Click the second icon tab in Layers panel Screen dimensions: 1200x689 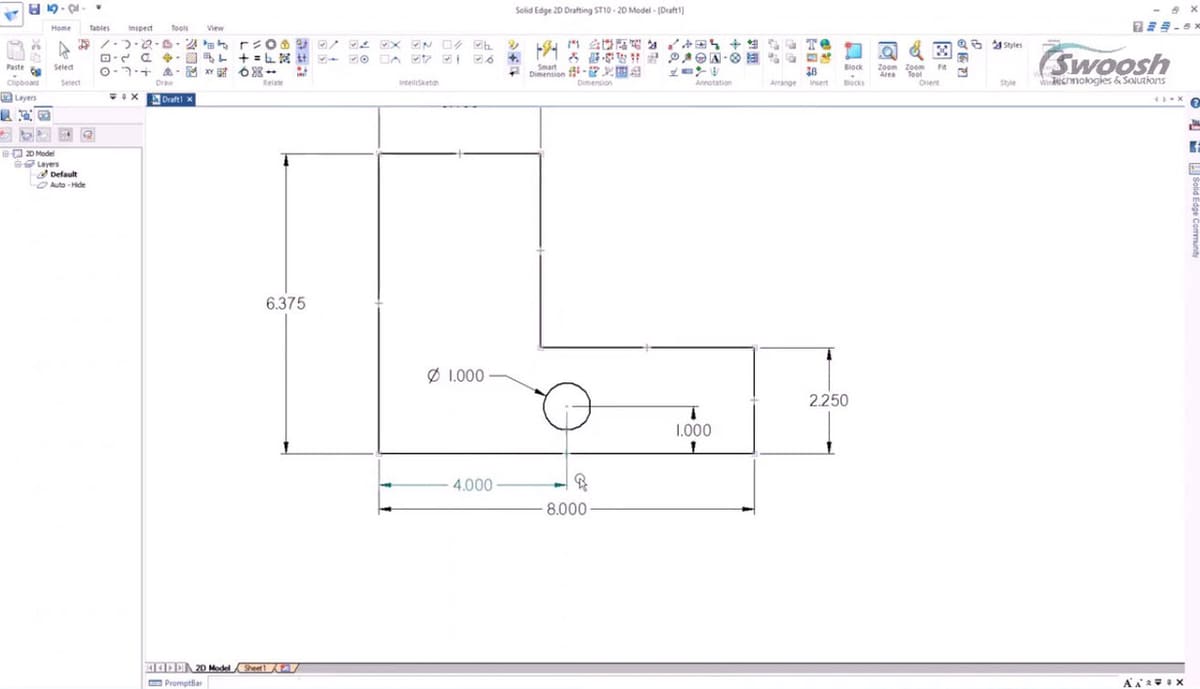(25, 115)
